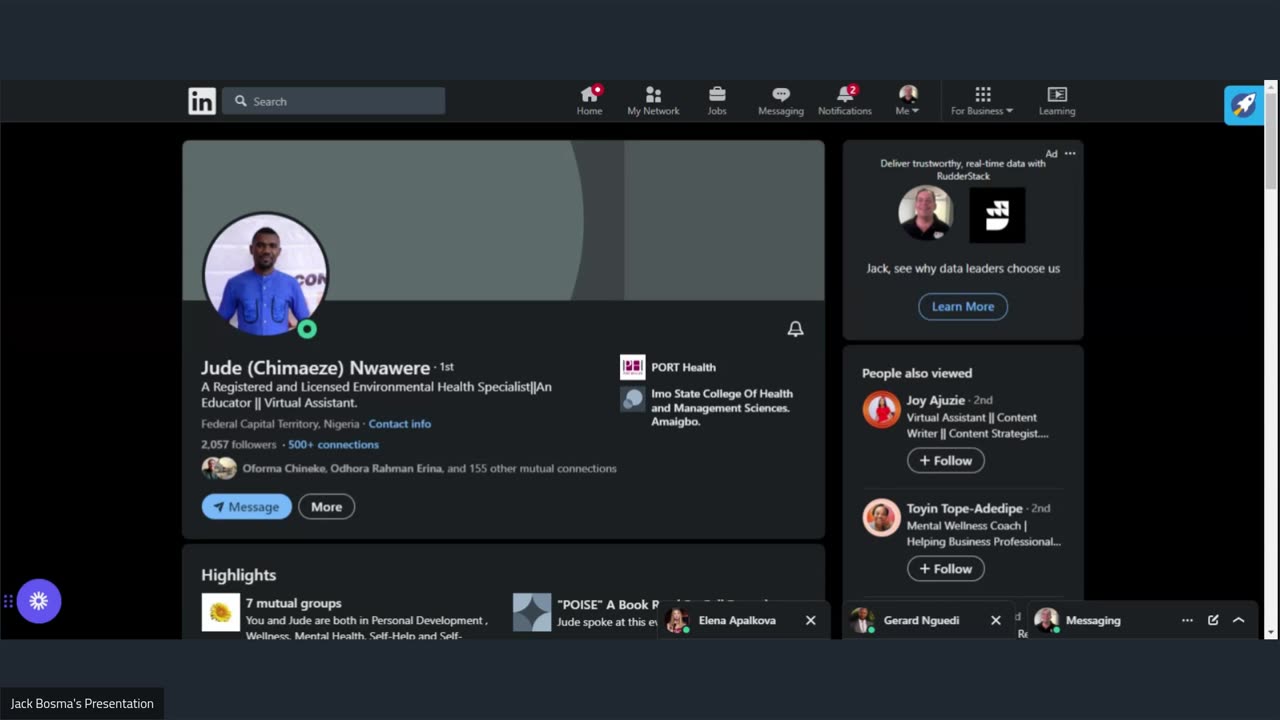Click the profile notification bell icon
The image size is (1280, 720).
(795, 329)
